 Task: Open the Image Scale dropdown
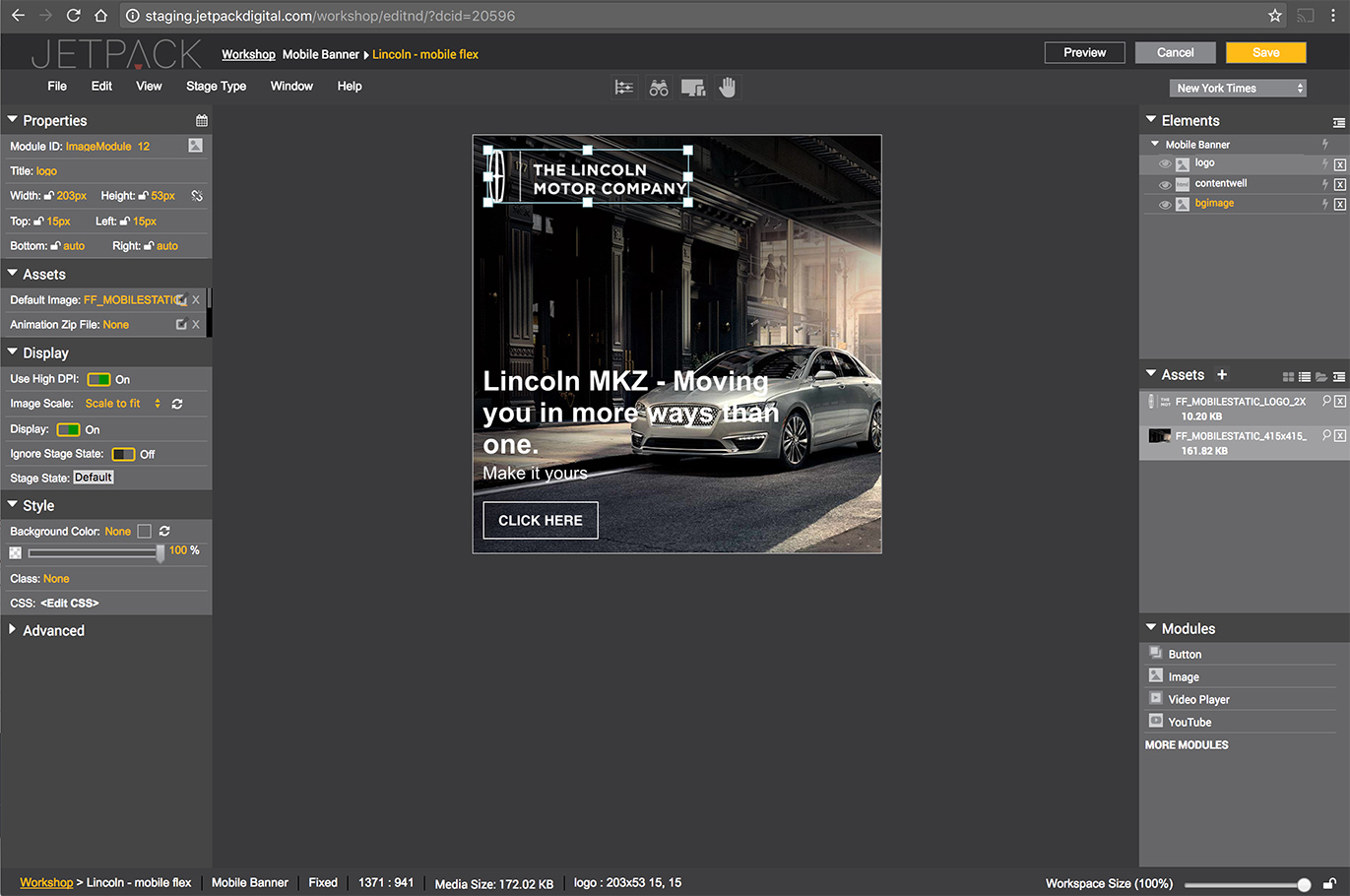[123, 404]
